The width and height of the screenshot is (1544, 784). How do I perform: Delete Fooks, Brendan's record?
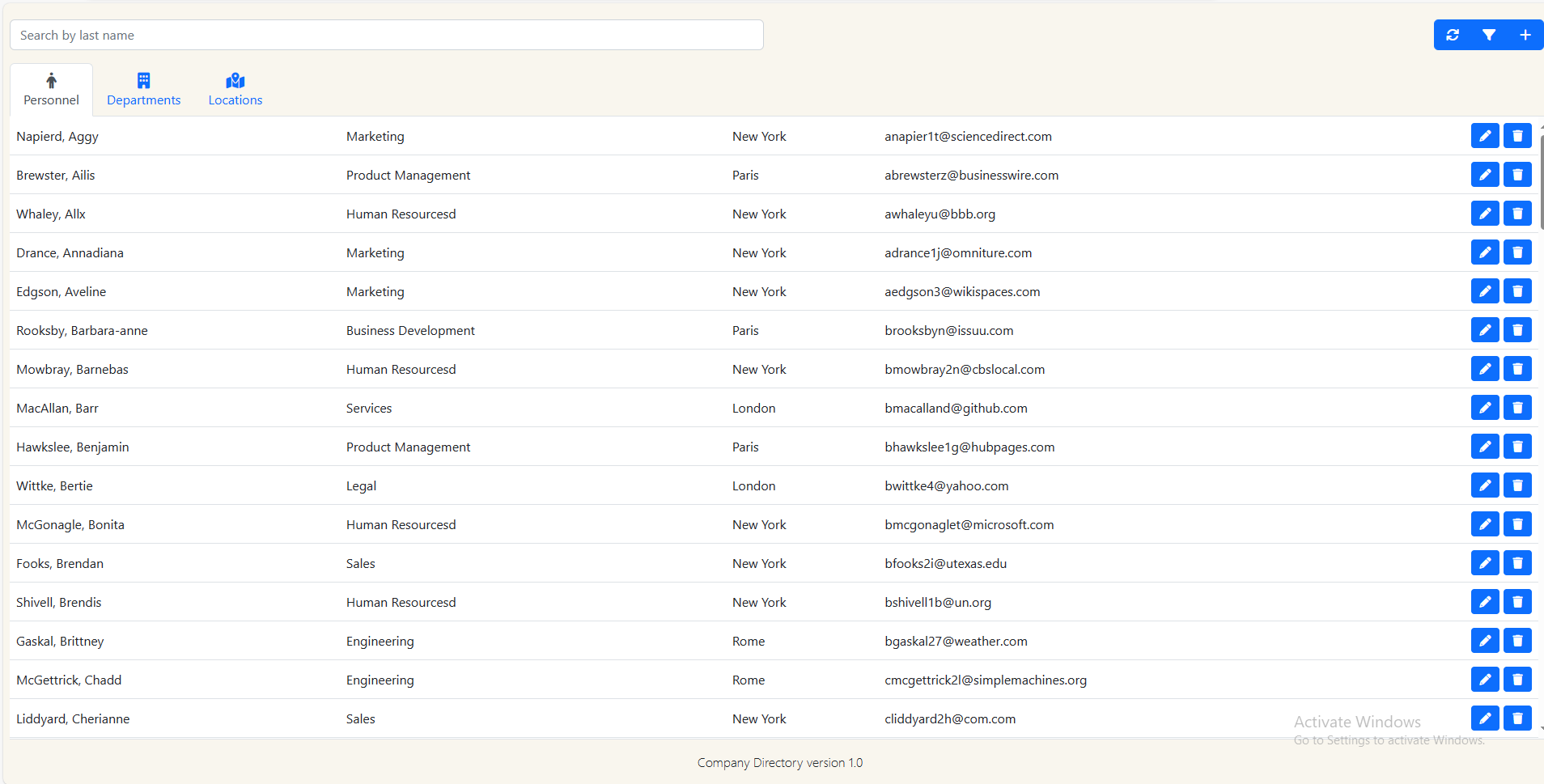tap(1517, 562)
